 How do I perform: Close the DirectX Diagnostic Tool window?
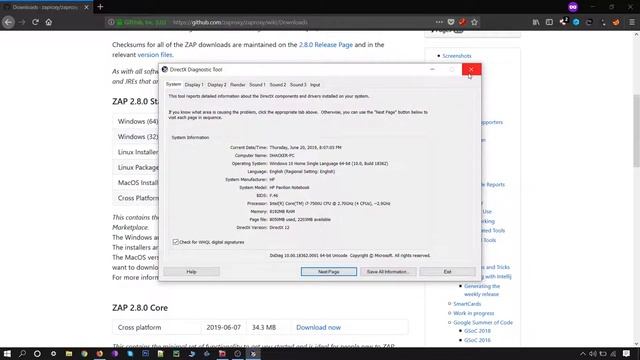coord(471,69)
